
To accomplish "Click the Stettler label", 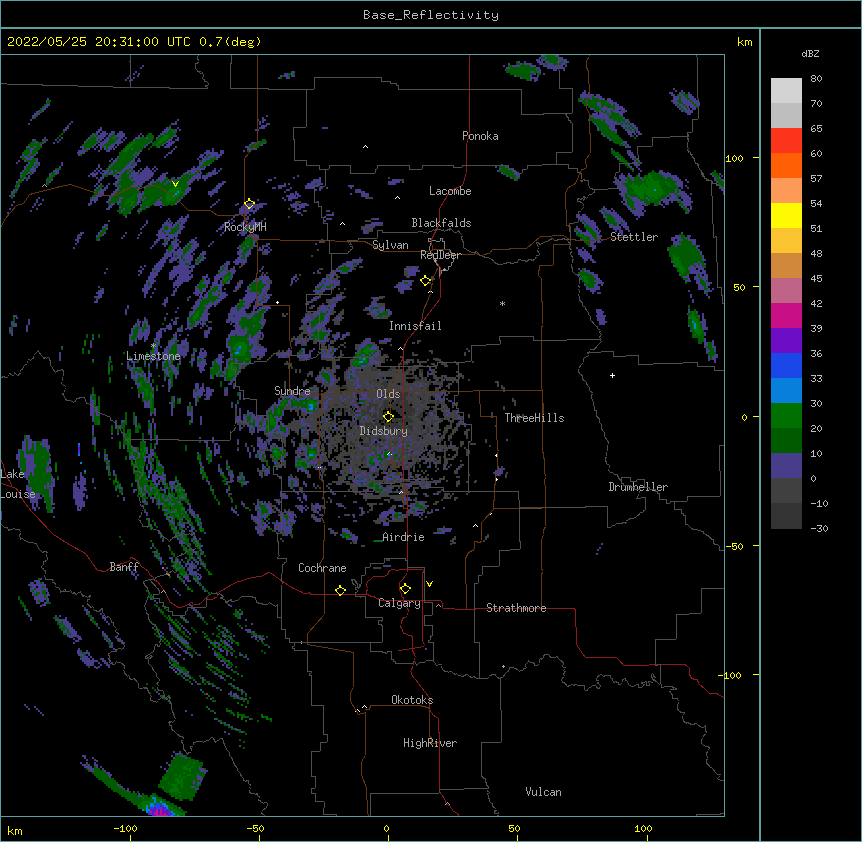I will (634, 237).
